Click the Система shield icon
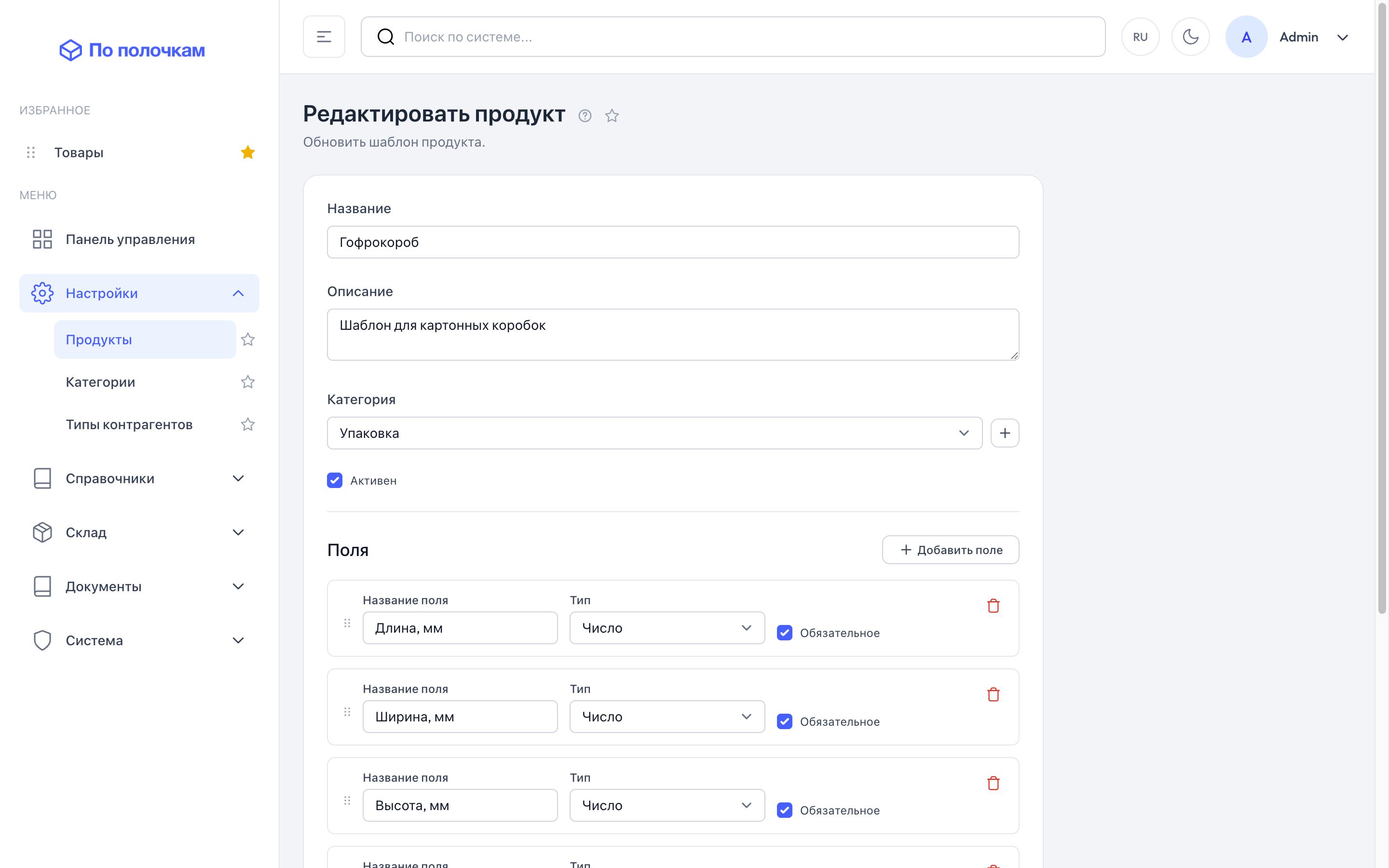1389x868 pixels. (x=42, y=640)
